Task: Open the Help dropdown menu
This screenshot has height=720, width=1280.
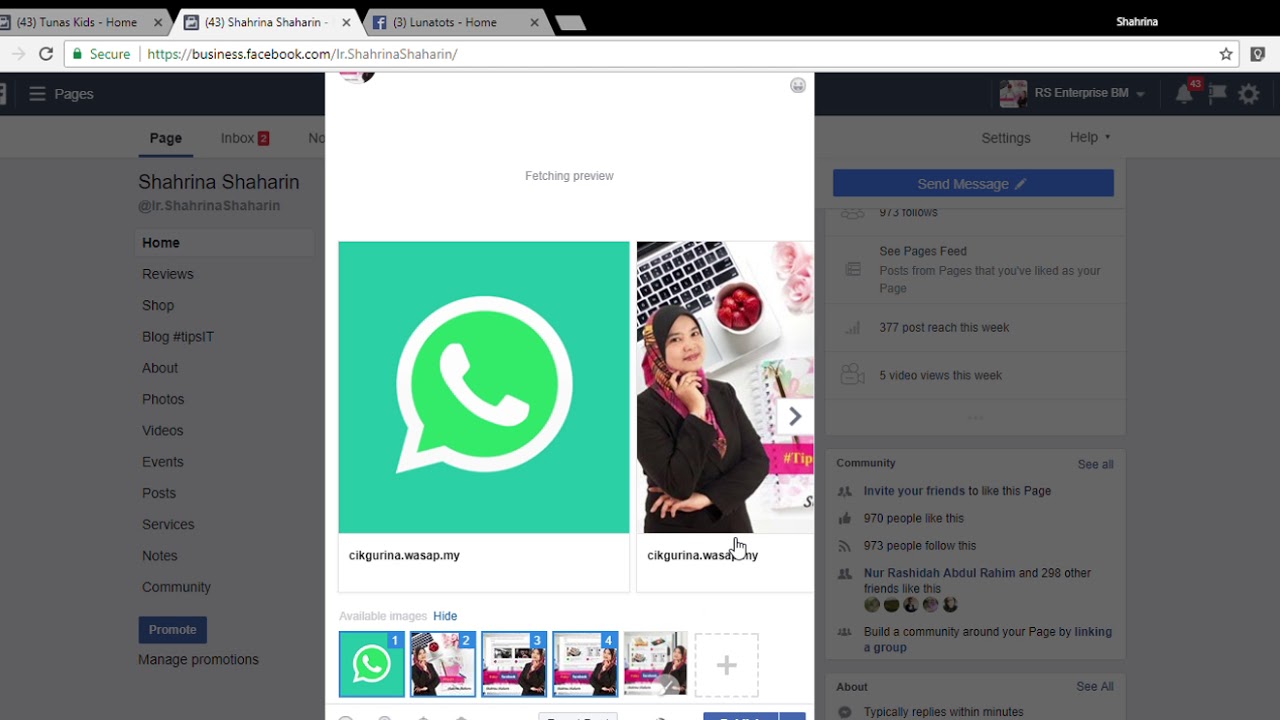Action: (1090, 137)
